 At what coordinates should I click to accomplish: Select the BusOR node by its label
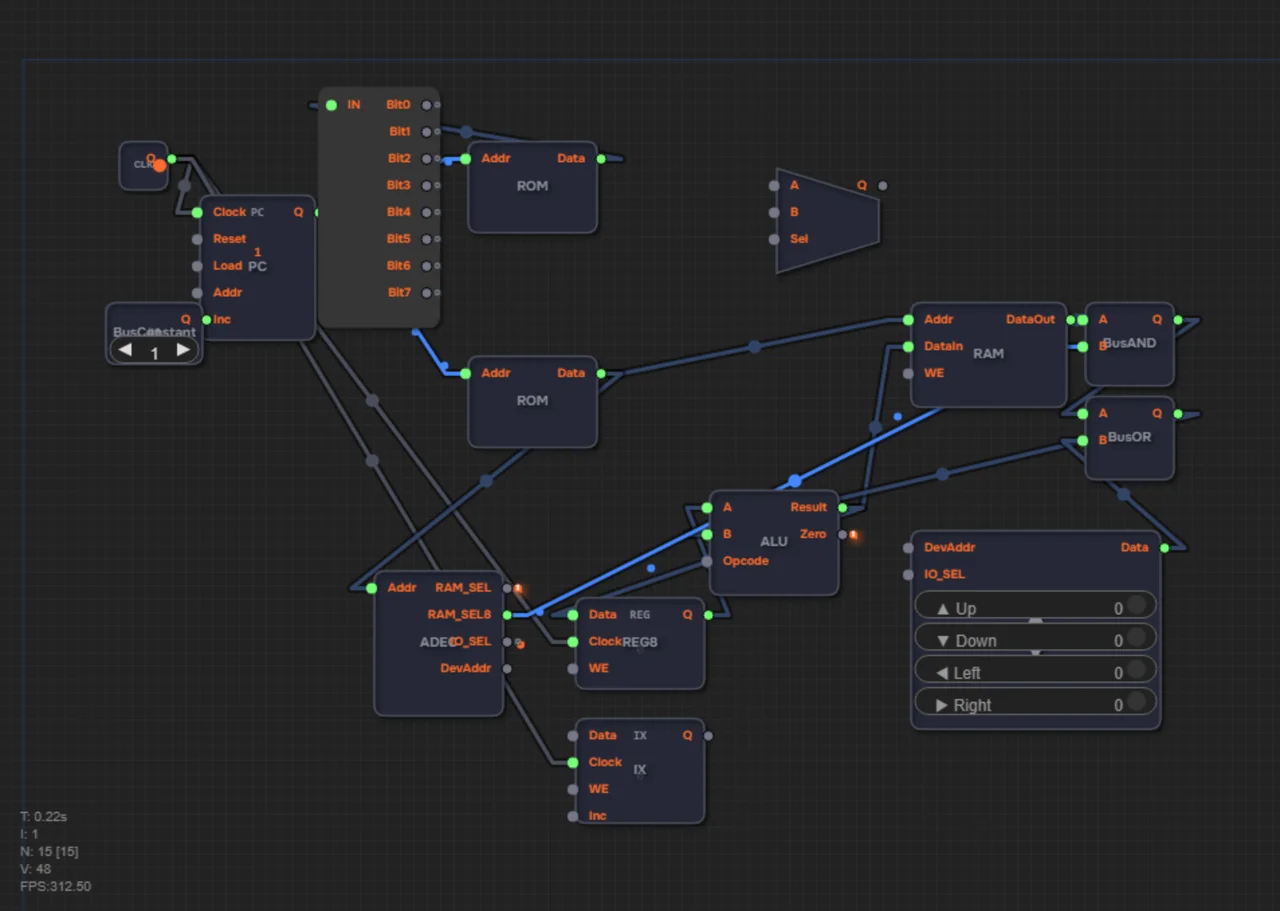coord(1130,437)
